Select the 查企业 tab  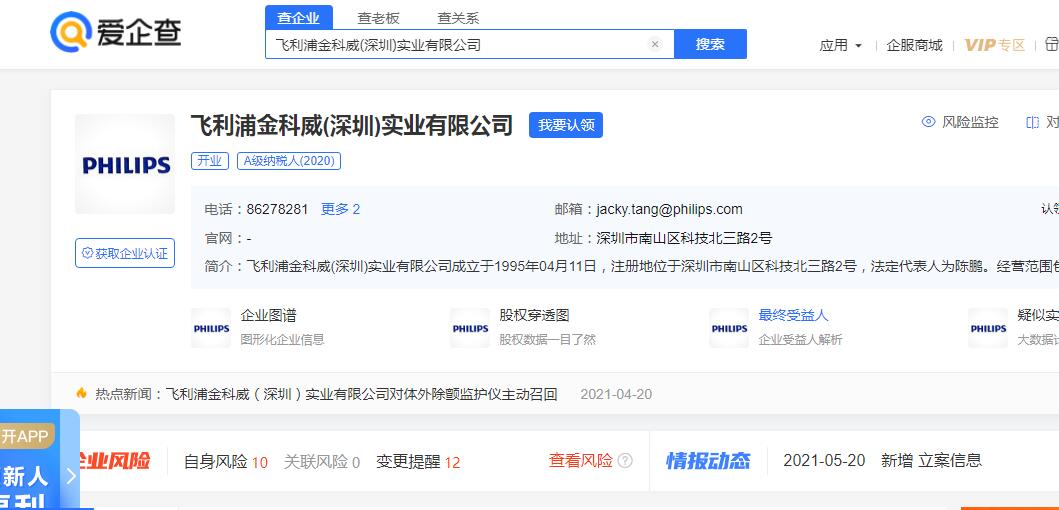pos(298,18)
